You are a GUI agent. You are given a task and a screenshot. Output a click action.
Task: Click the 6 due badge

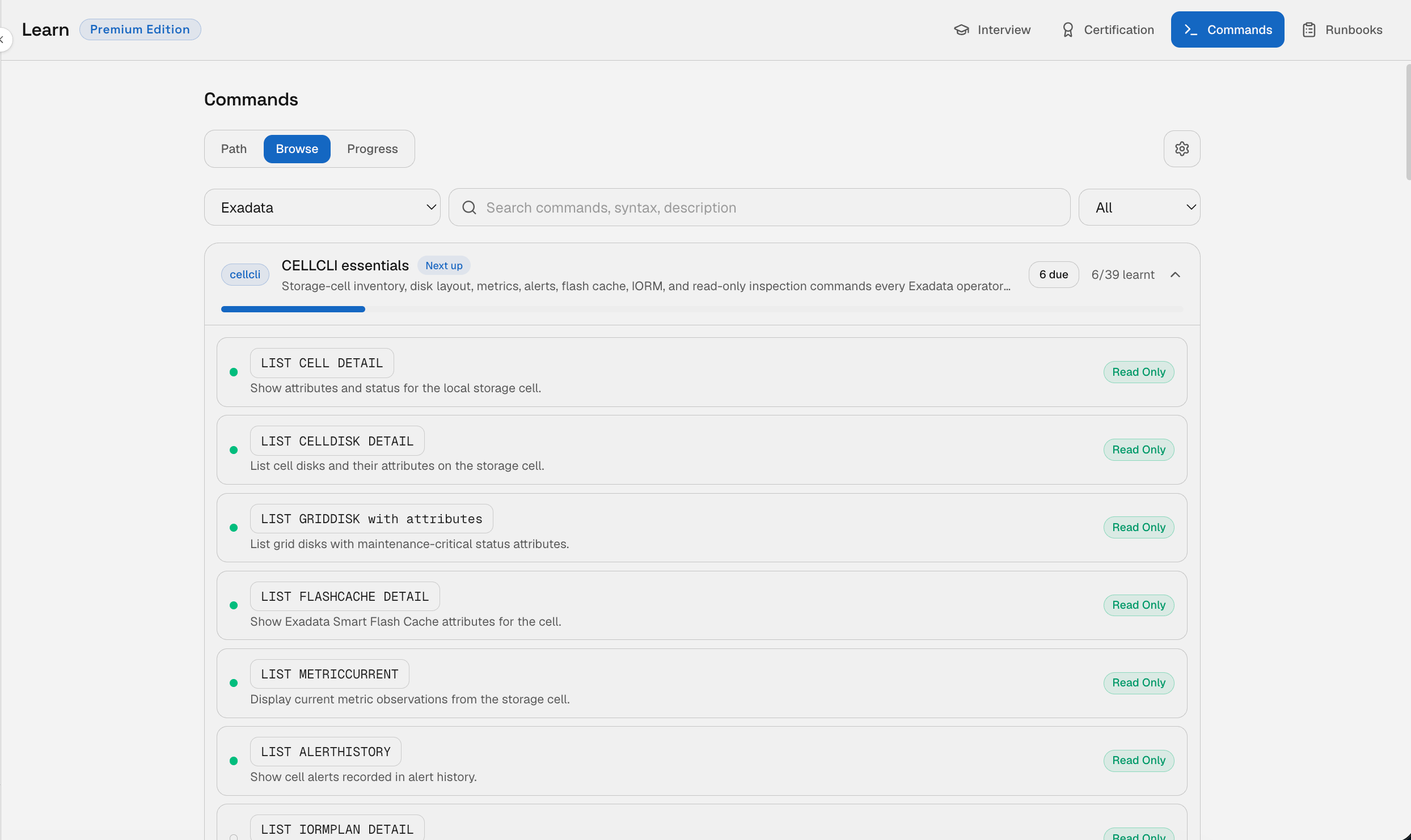1054,275
